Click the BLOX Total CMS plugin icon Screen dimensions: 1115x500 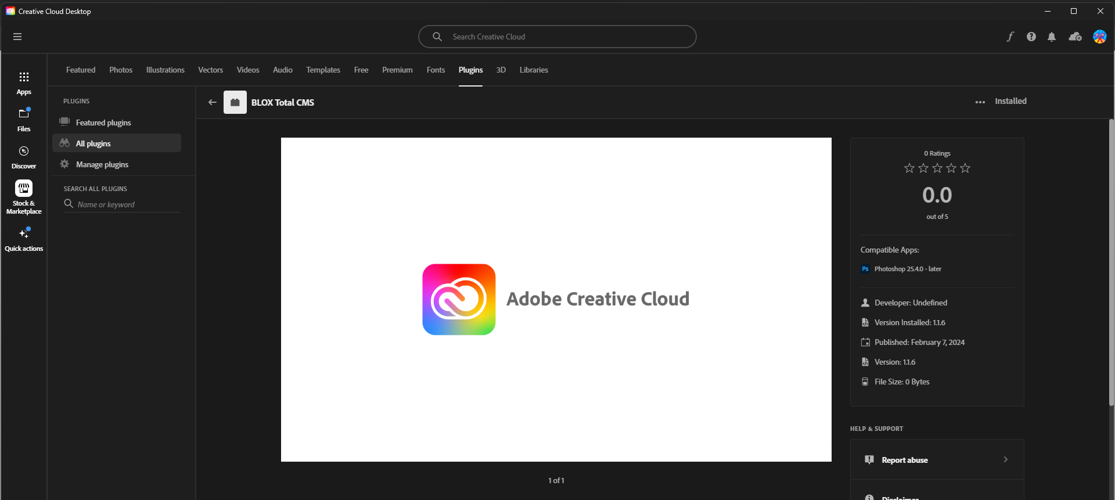click(x=235, y=102)
